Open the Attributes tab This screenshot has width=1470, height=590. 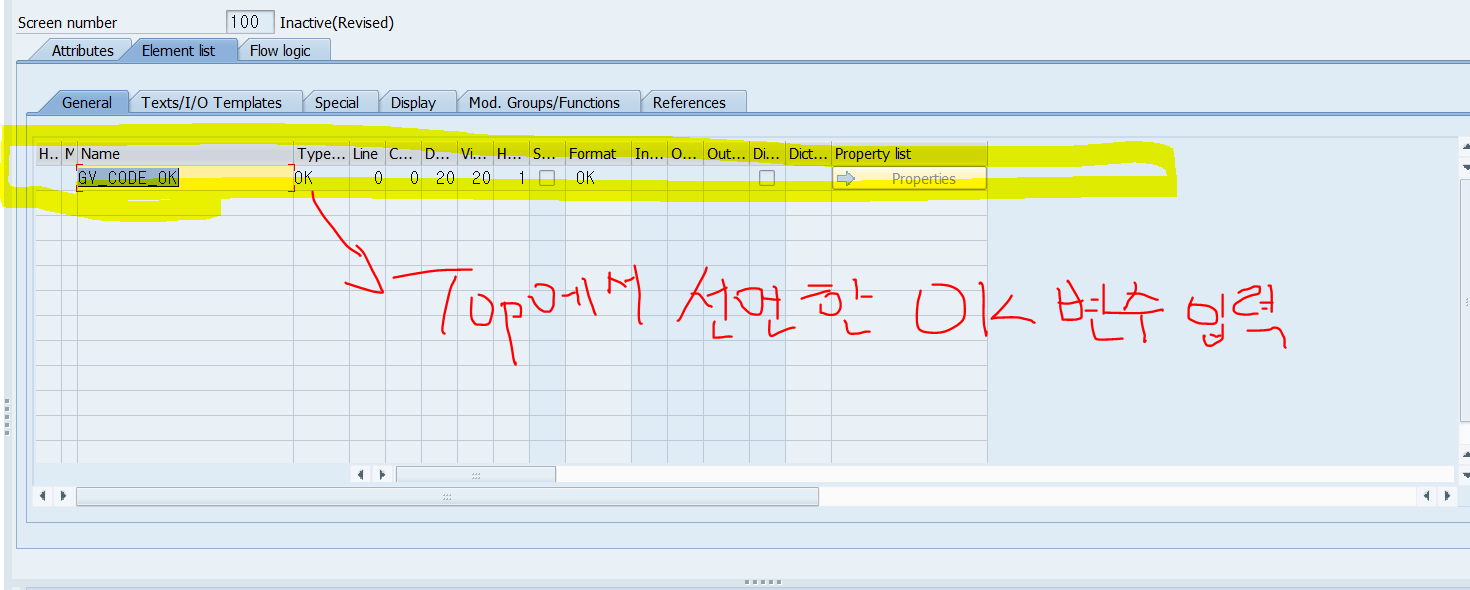click(82, 50)
